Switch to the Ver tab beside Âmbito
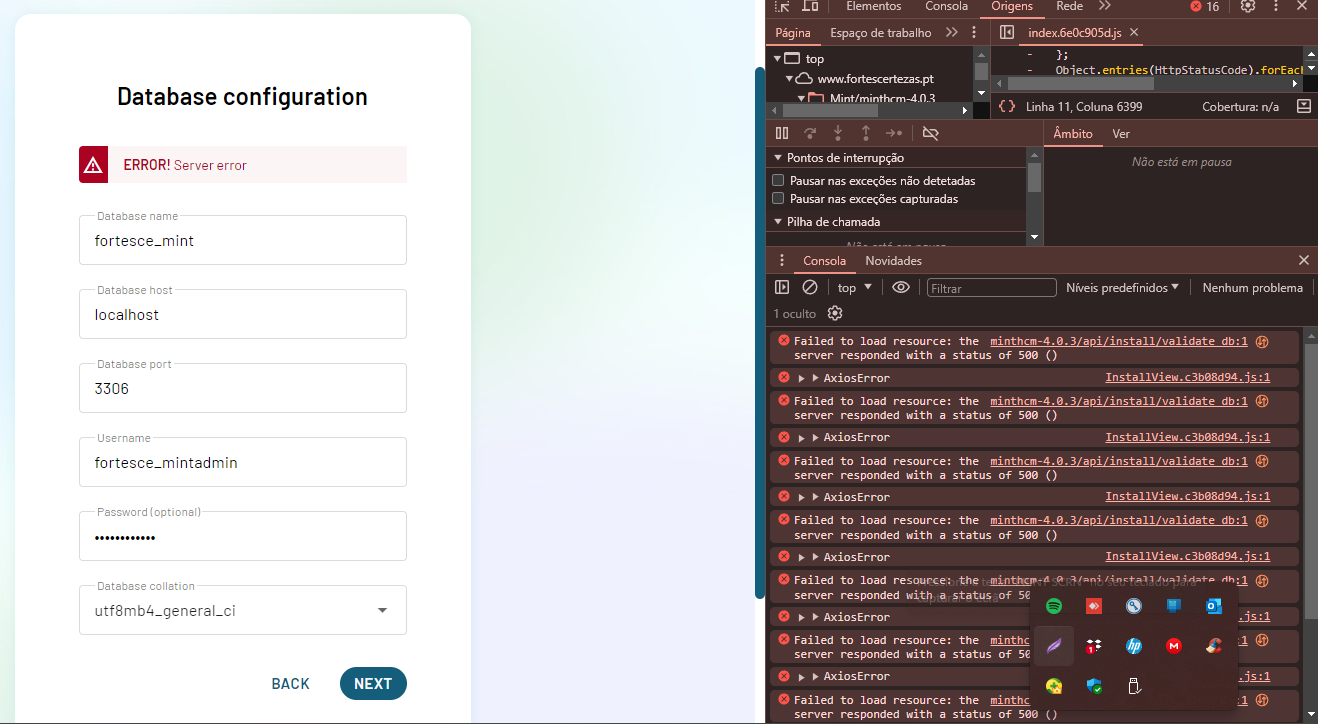Viewport: 1318px width, 724px height. click(1121, 134)
